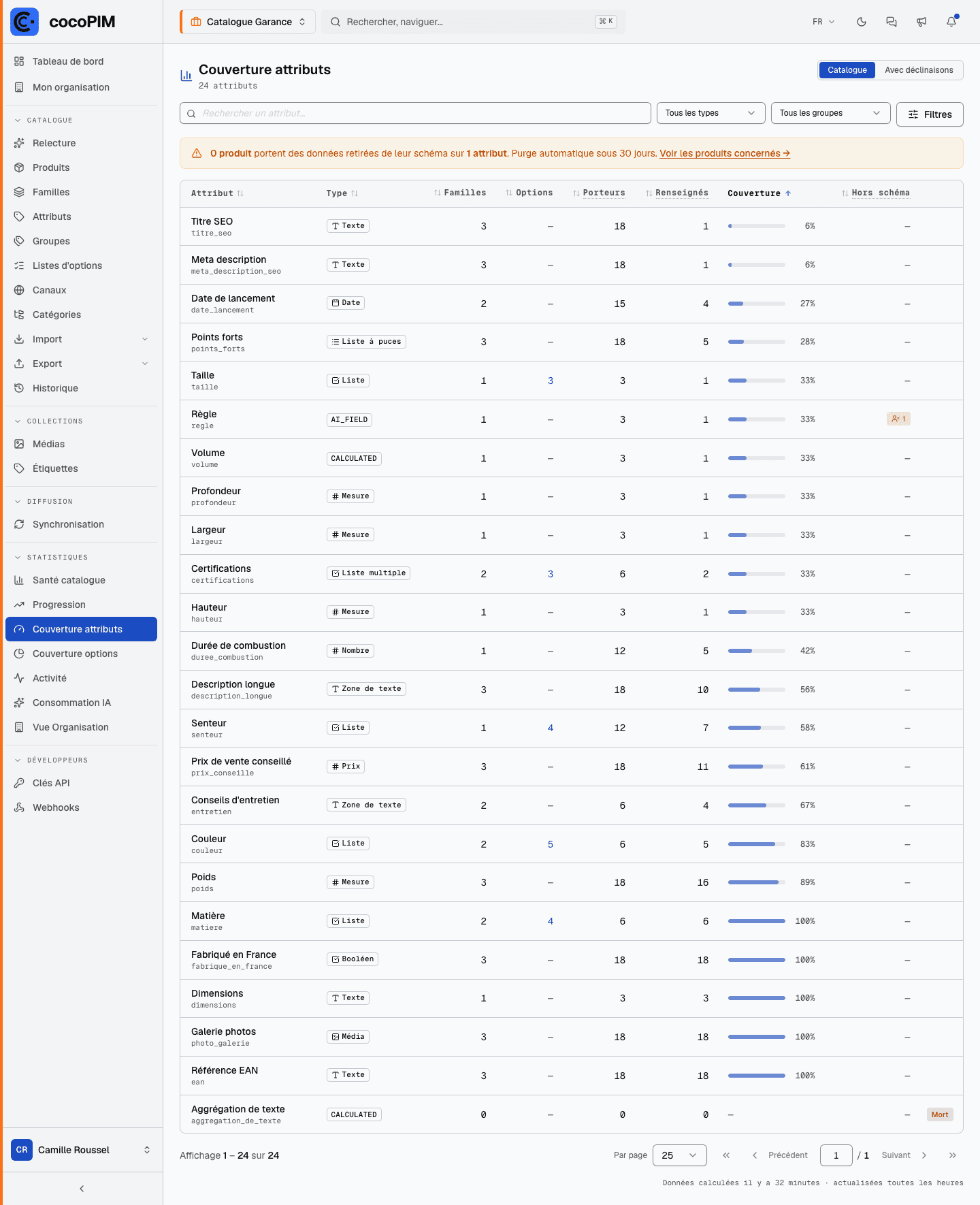Go to the last page arrow

click(953, 1155)
